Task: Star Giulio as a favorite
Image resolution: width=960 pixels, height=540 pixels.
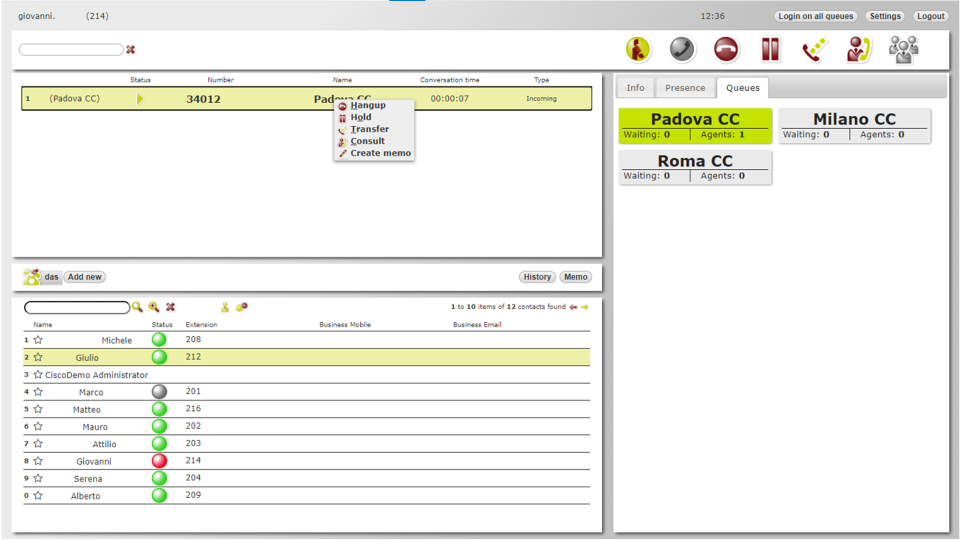Action: (38, 357)
